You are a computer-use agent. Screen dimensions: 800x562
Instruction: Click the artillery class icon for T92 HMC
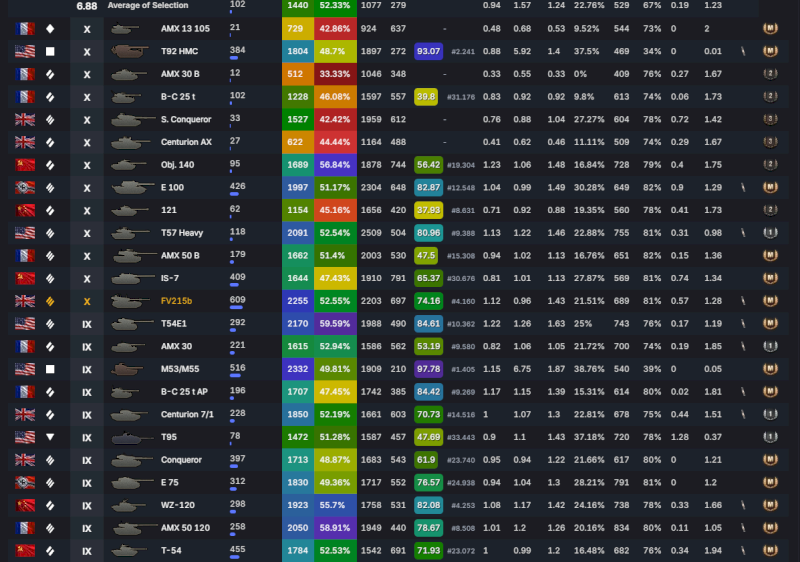pyautogui.click(x=50, y=52)
